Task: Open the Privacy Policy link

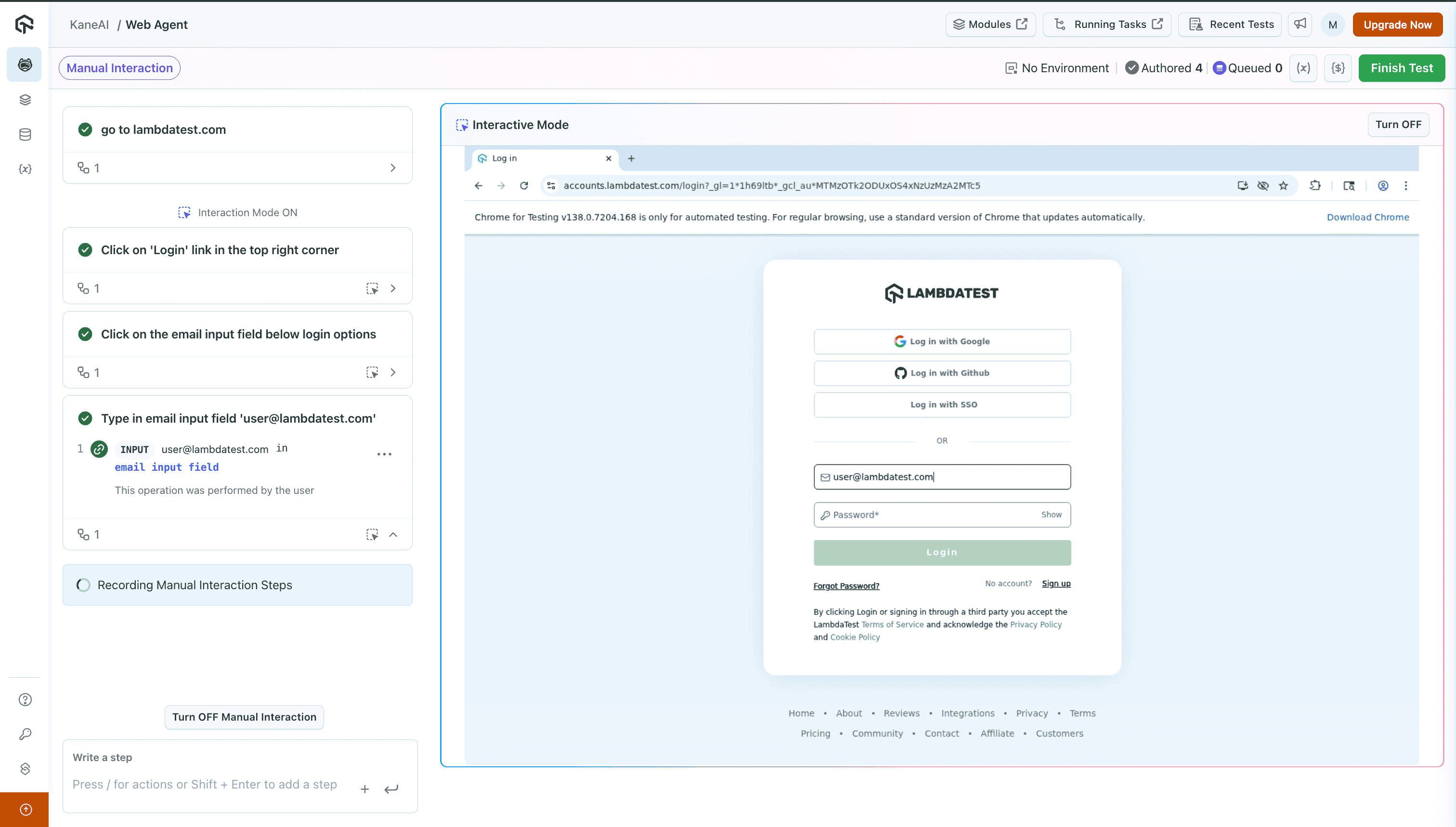Action: 1036,625
